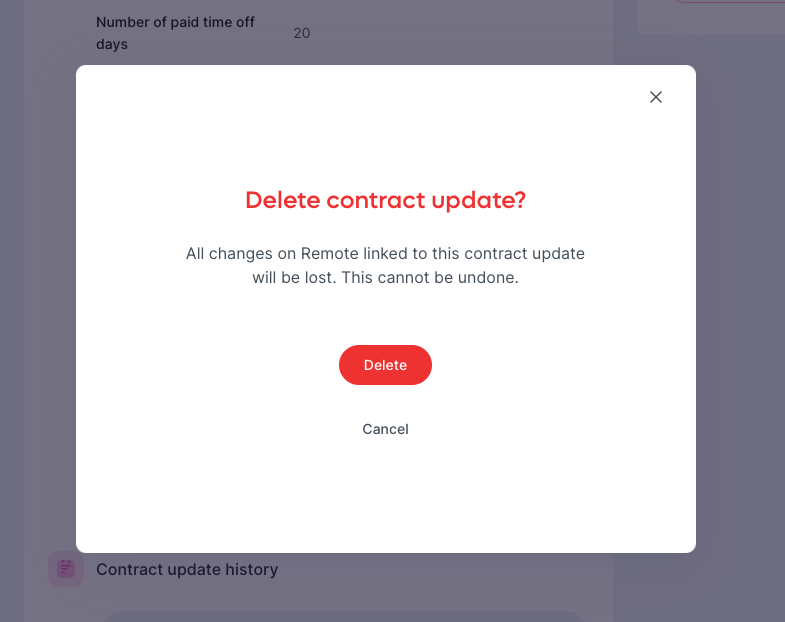The image size is (785, 622).
Task: Click the "will be lost" line of the message
Action: click(385, 277)
